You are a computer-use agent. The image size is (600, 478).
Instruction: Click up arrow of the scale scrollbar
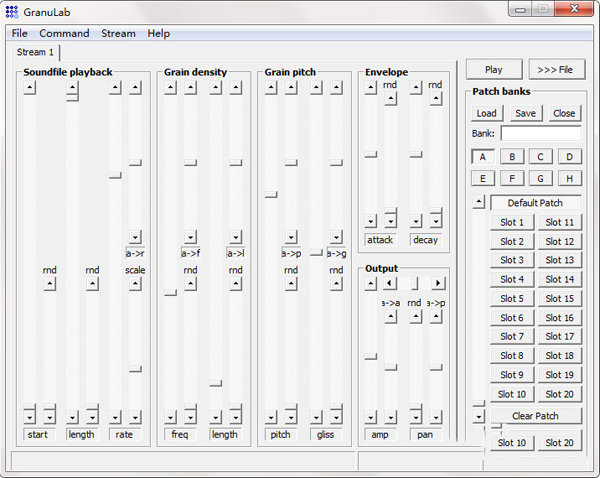(135, 284)
